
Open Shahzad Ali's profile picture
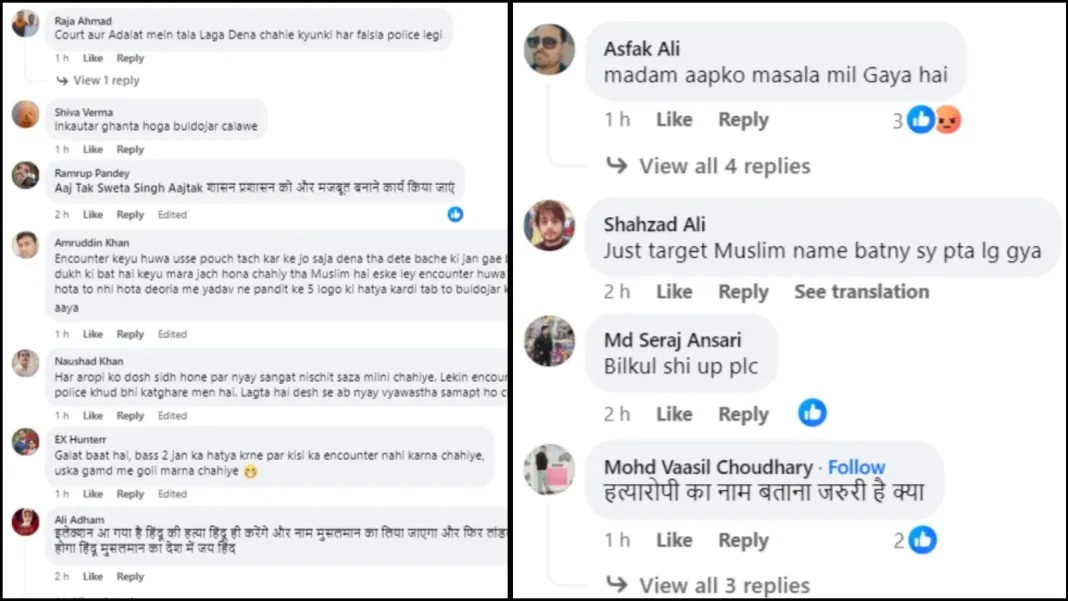tap(550, 225)
